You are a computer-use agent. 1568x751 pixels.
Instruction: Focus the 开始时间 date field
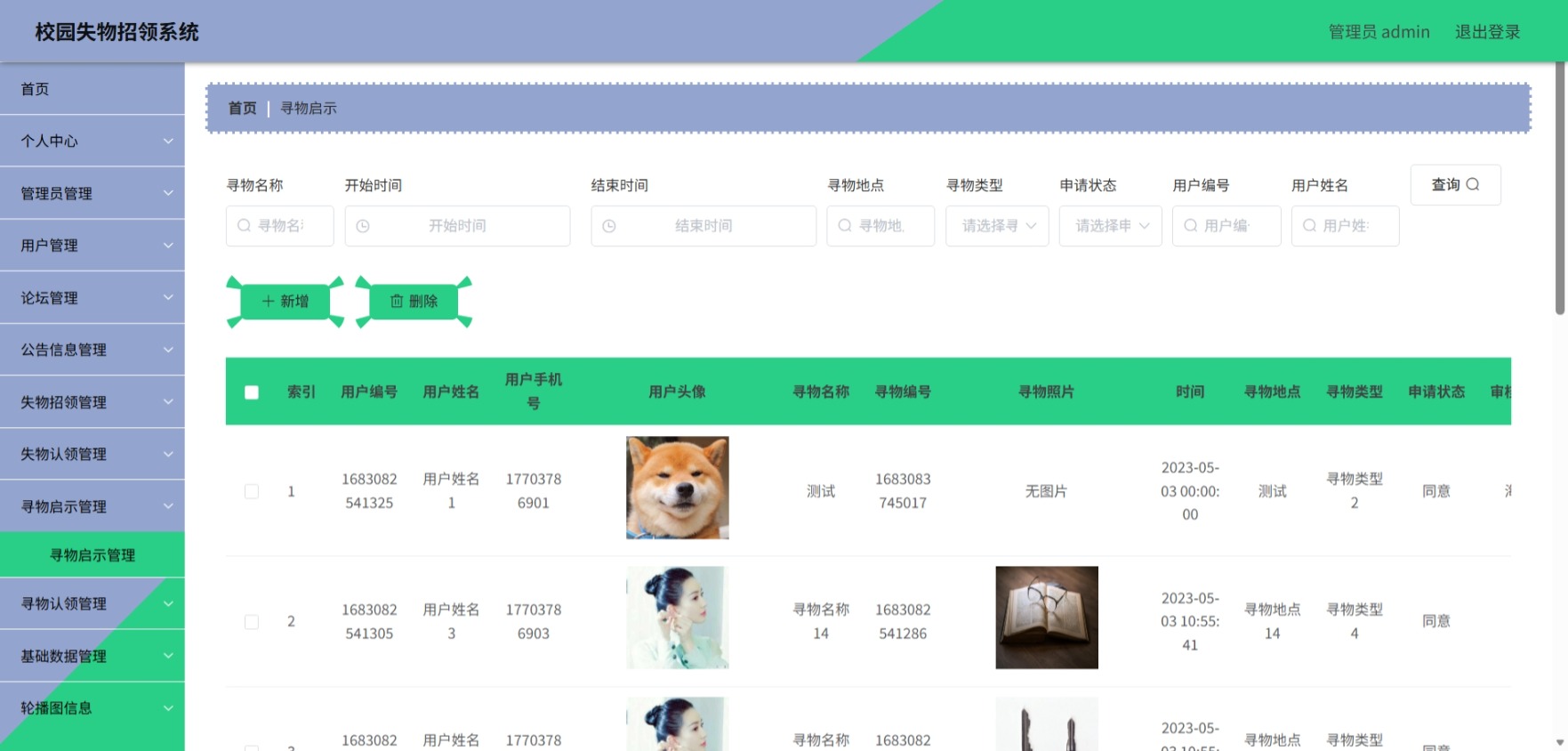pos(457,226)
